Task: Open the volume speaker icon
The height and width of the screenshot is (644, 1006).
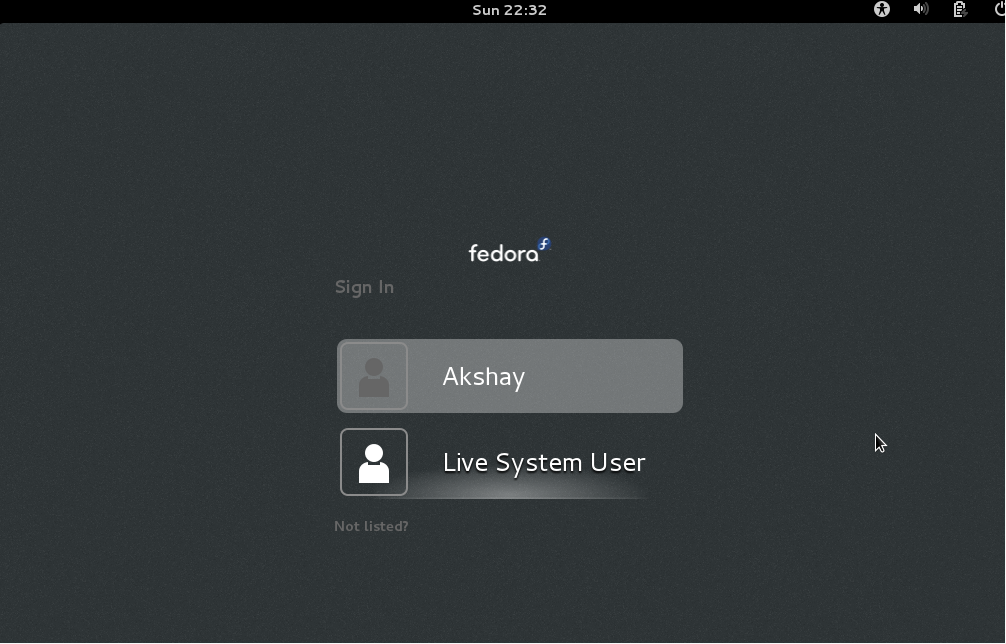Action: coord(921,9)
